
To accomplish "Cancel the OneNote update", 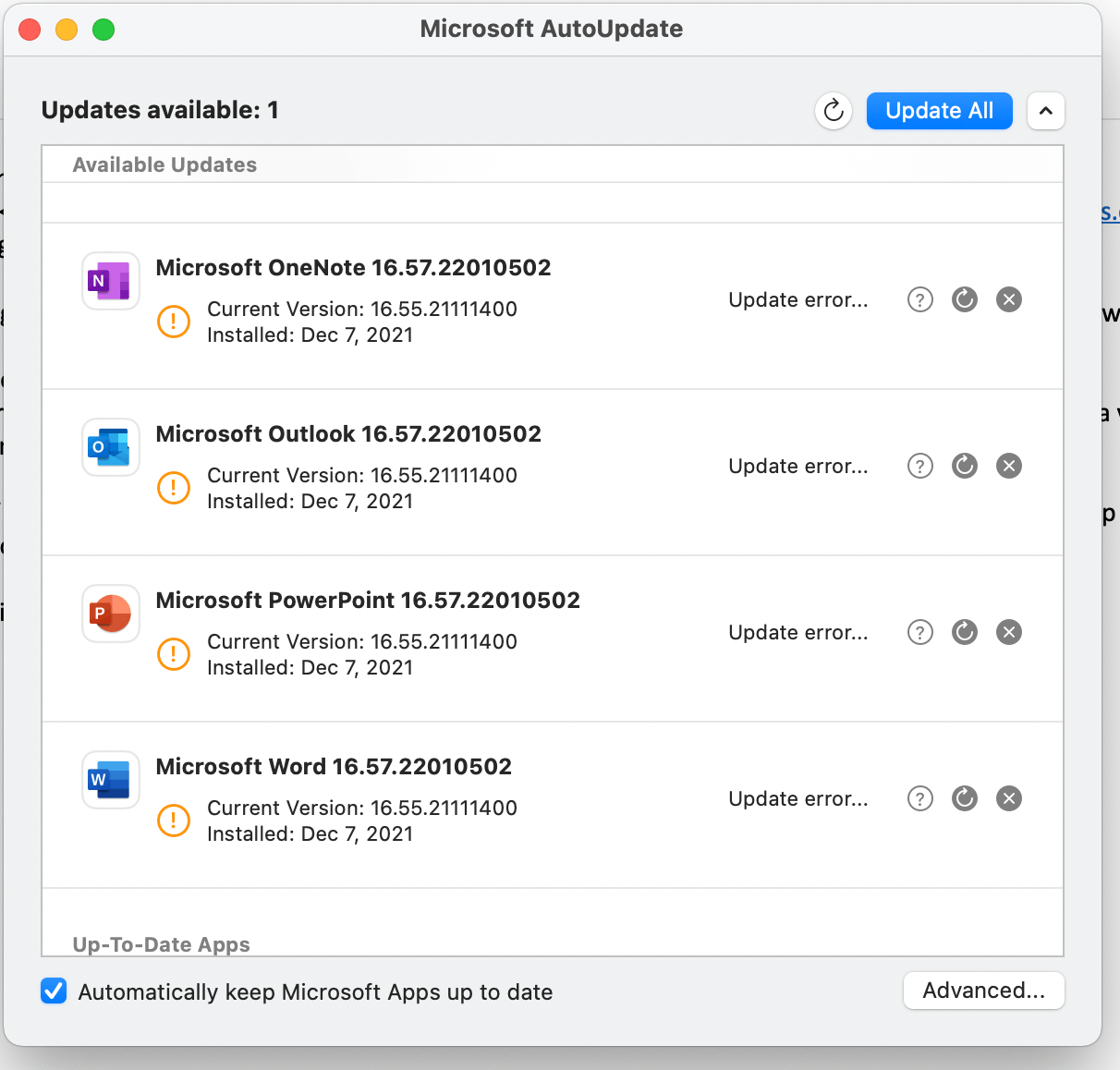I will pyautogui.click(x=1009, y=299).
